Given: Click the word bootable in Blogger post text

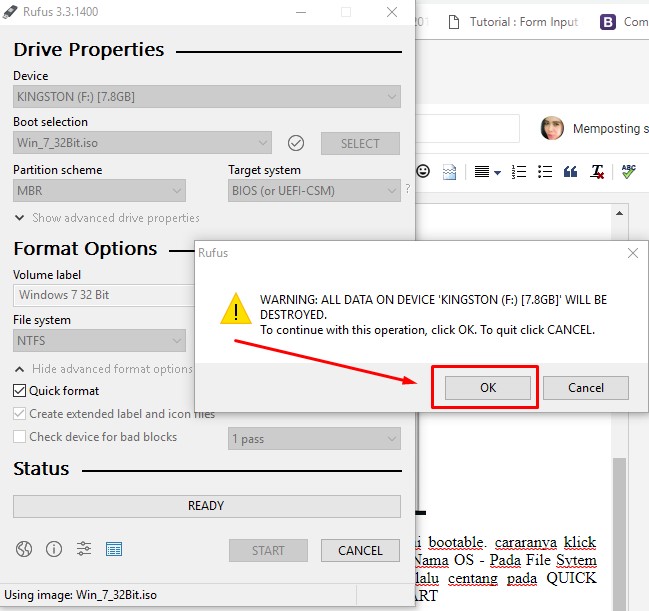Looking at the screenshot, I should click(x=456, y=542).
